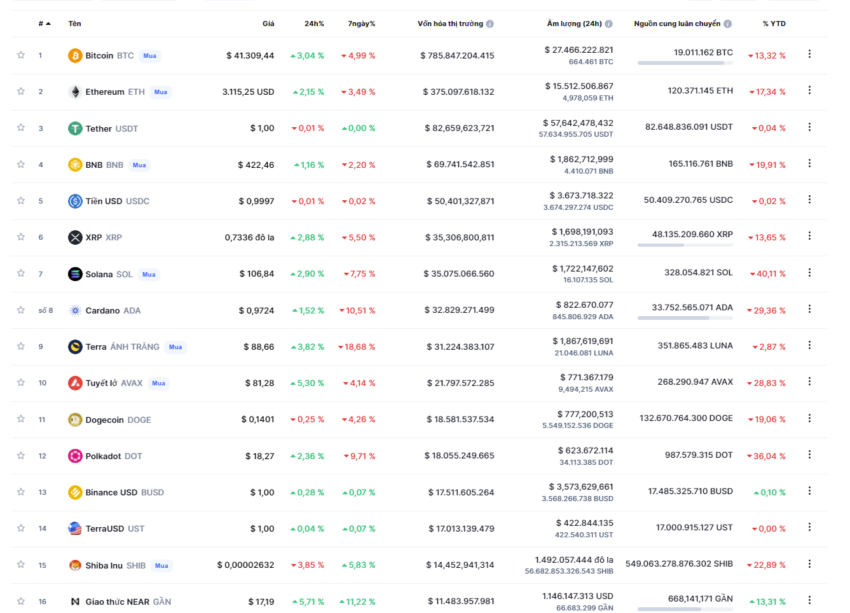Star Tether for the watchlist

click(x=21, y=127)
